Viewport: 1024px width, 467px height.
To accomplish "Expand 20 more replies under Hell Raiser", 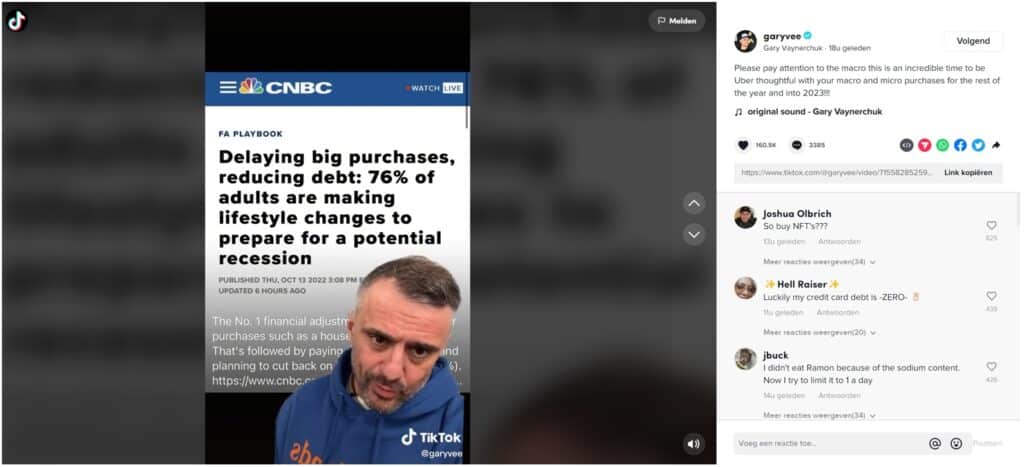I will point(819,332).
